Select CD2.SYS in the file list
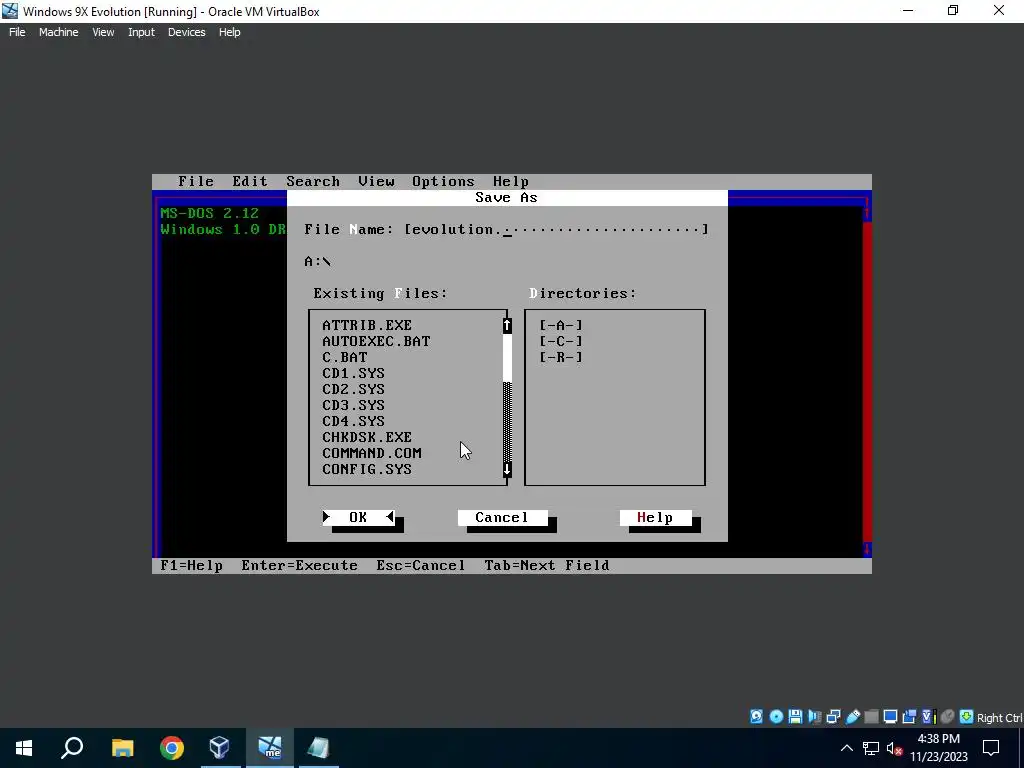The image size is (1024, 768). pyautogui.click(x=353, y=389)
